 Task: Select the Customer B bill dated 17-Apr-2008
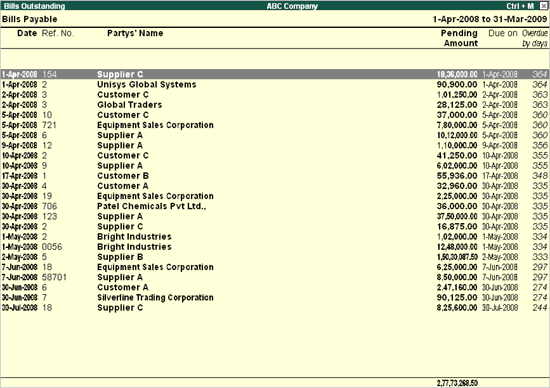tap(275, 176)
